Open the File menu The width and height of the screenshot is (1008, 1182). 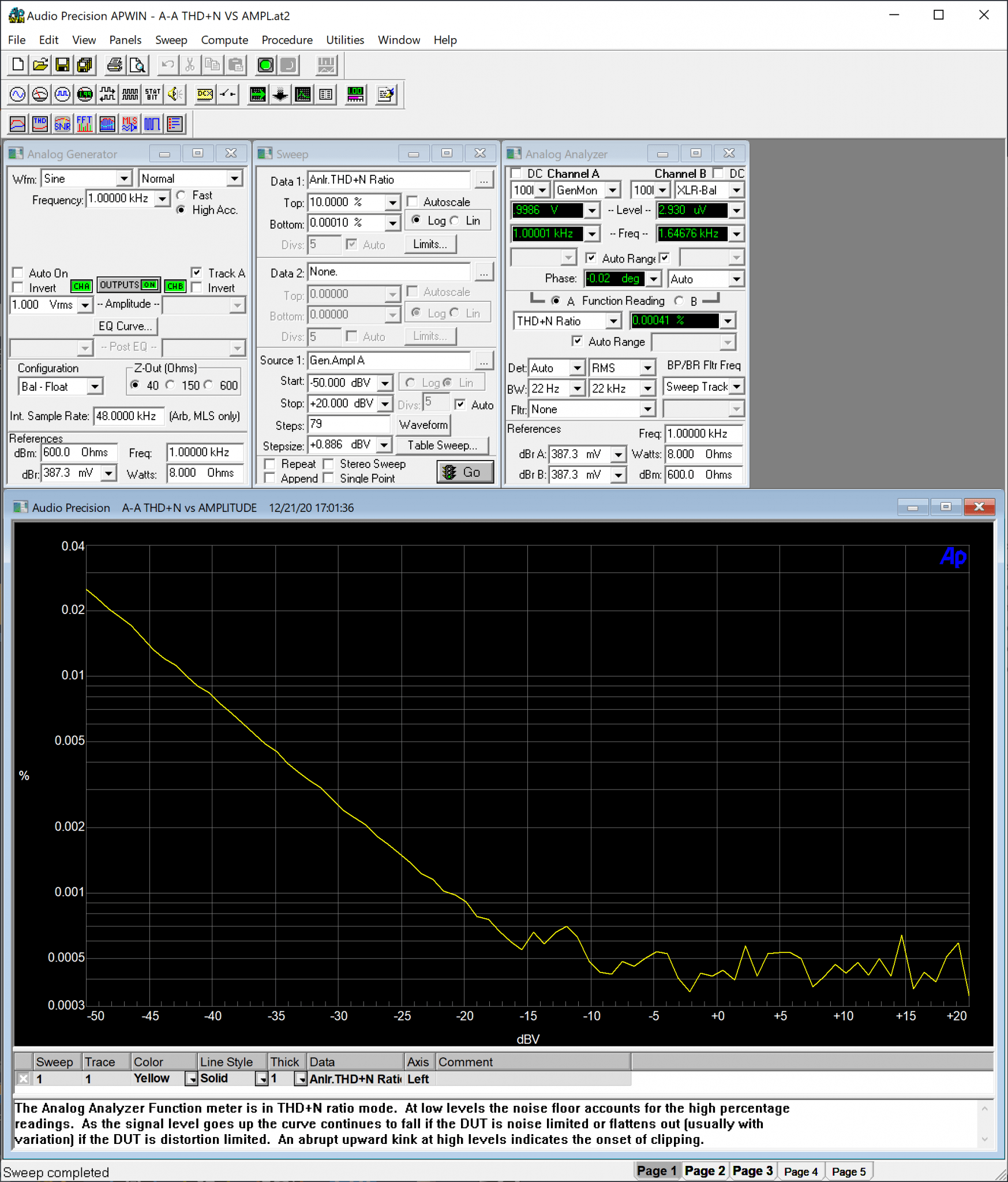pyautogui.click(x=17, y=40)
